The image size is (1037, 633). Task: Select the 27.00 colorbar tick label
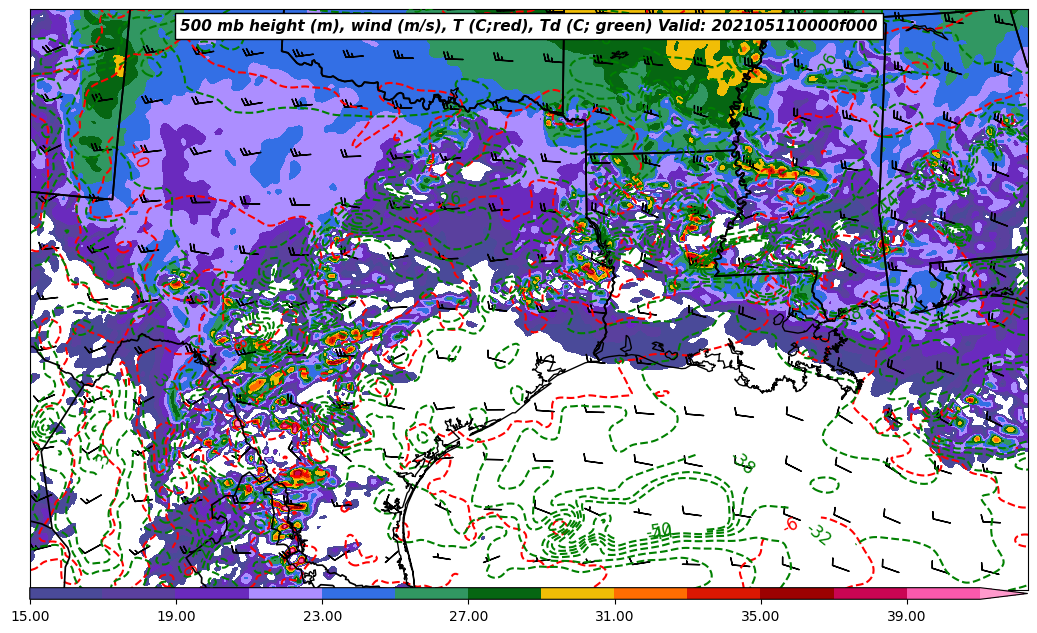click(468, 616)
